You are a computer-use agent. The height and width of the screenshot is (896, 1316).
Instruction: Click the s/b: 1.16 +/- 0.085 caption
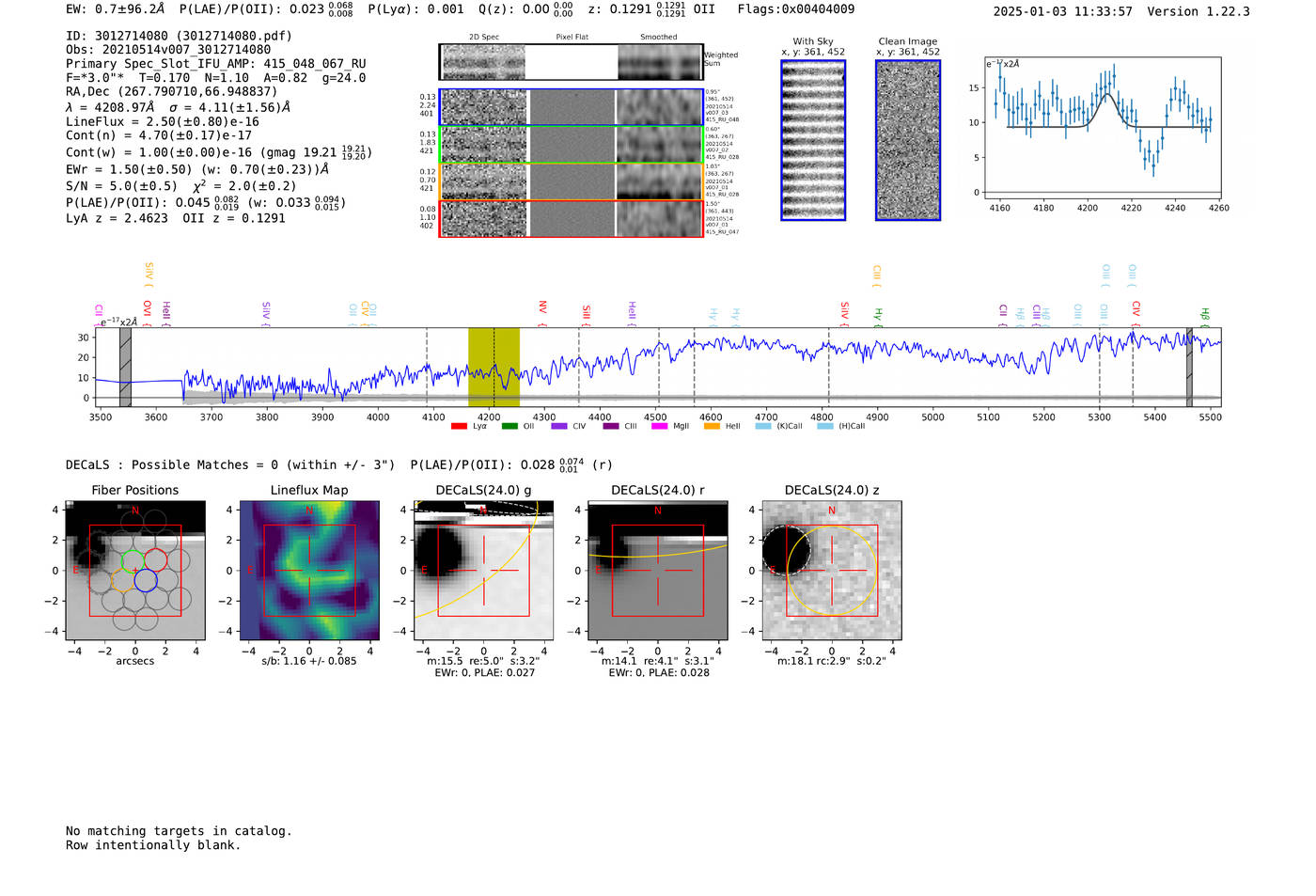coord(309,661)
